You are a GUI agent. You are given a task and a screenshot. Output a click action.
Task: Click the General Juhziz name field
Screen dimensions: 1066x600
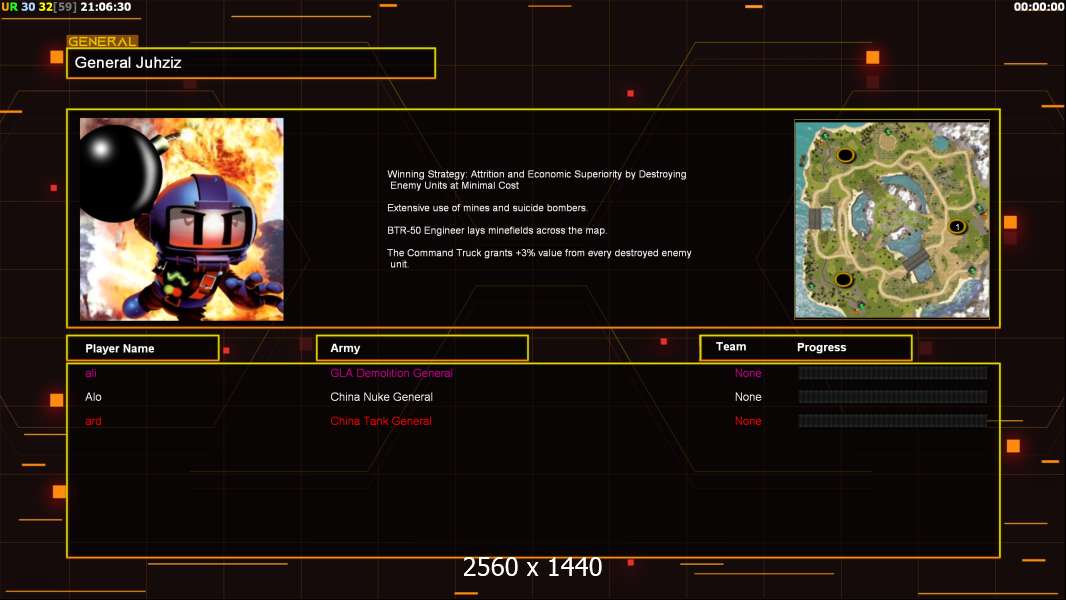click(251, 63)
